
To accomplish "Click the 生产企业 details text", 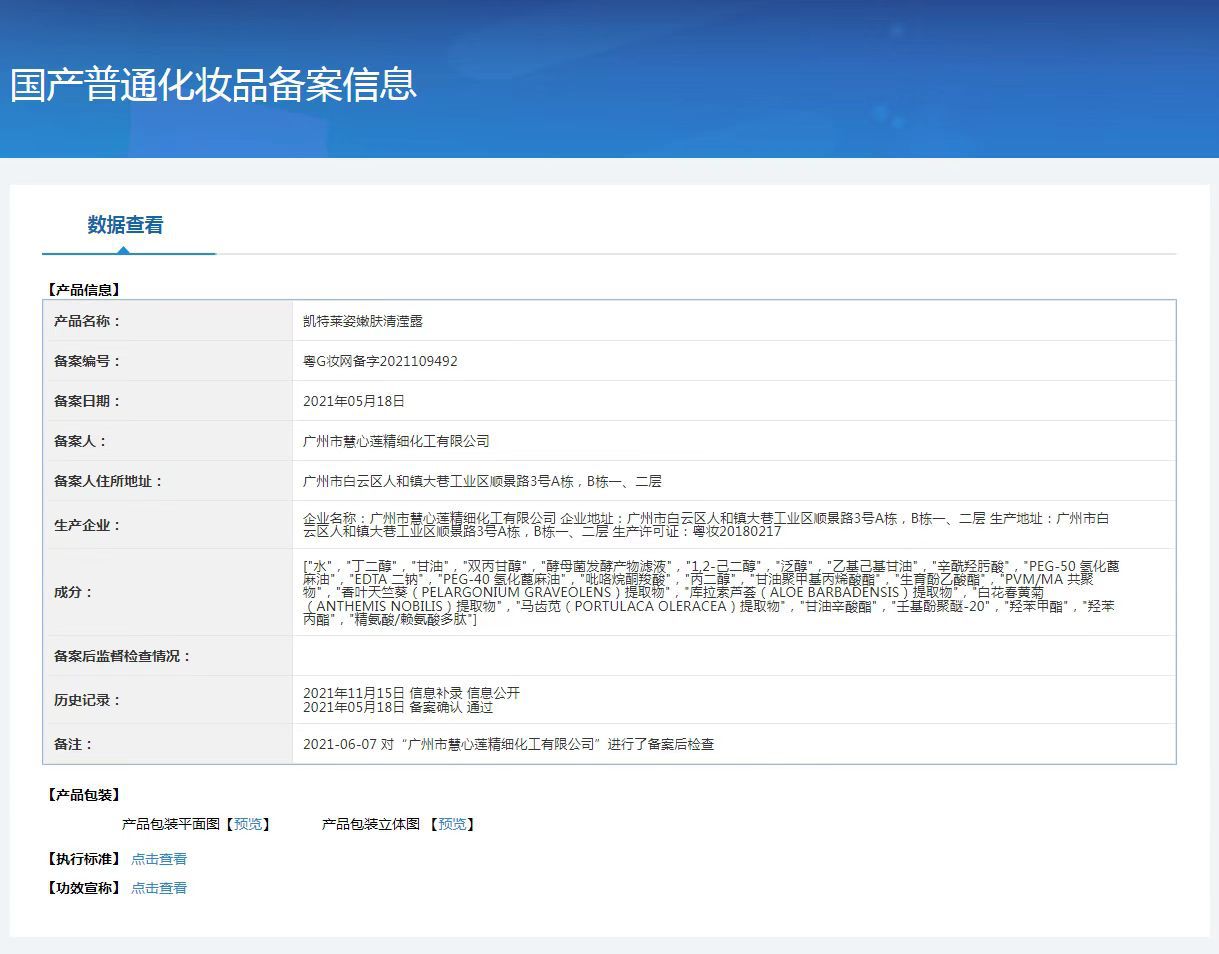I will pos(705,524).
